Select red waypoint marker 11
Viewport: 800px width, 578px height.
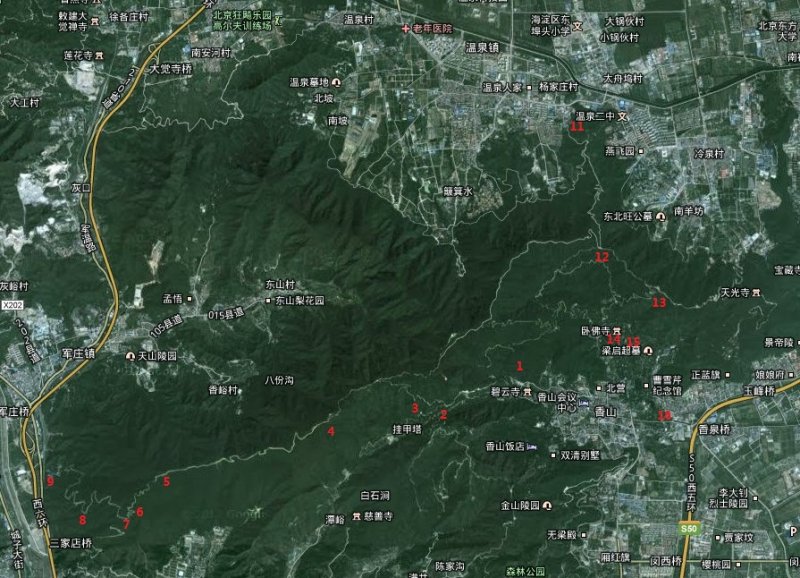[x=577, y=126]
